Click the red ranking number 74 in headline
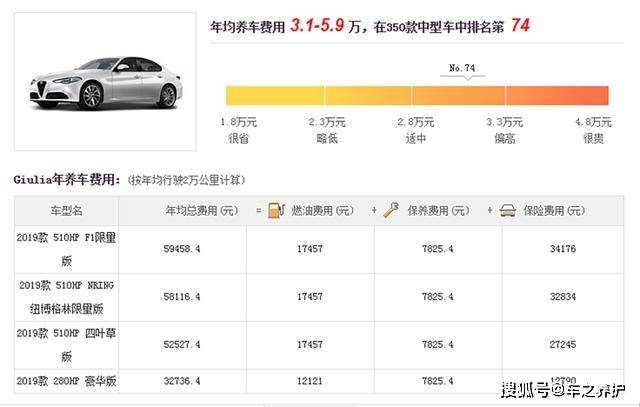This screenshot has width=640, height=407. [520, 25]
